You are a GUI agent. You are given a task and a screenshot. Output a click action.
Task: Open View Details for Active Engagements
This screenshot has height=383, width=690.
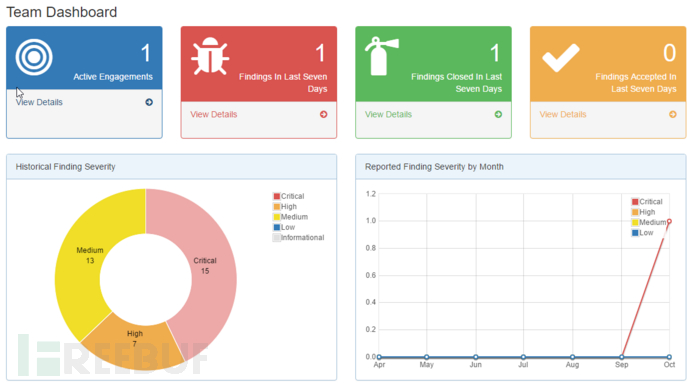click(x=39, y=102)
